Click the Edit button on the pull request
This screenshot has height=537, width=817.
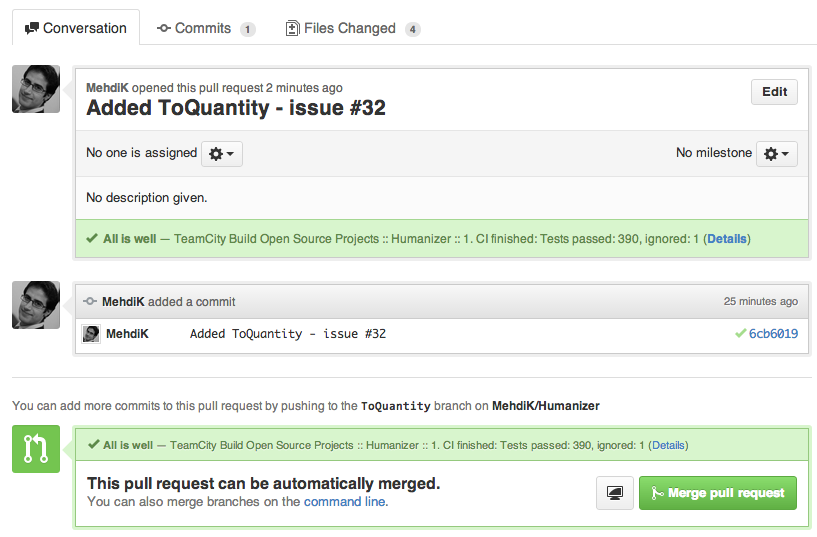pos(774,92)
